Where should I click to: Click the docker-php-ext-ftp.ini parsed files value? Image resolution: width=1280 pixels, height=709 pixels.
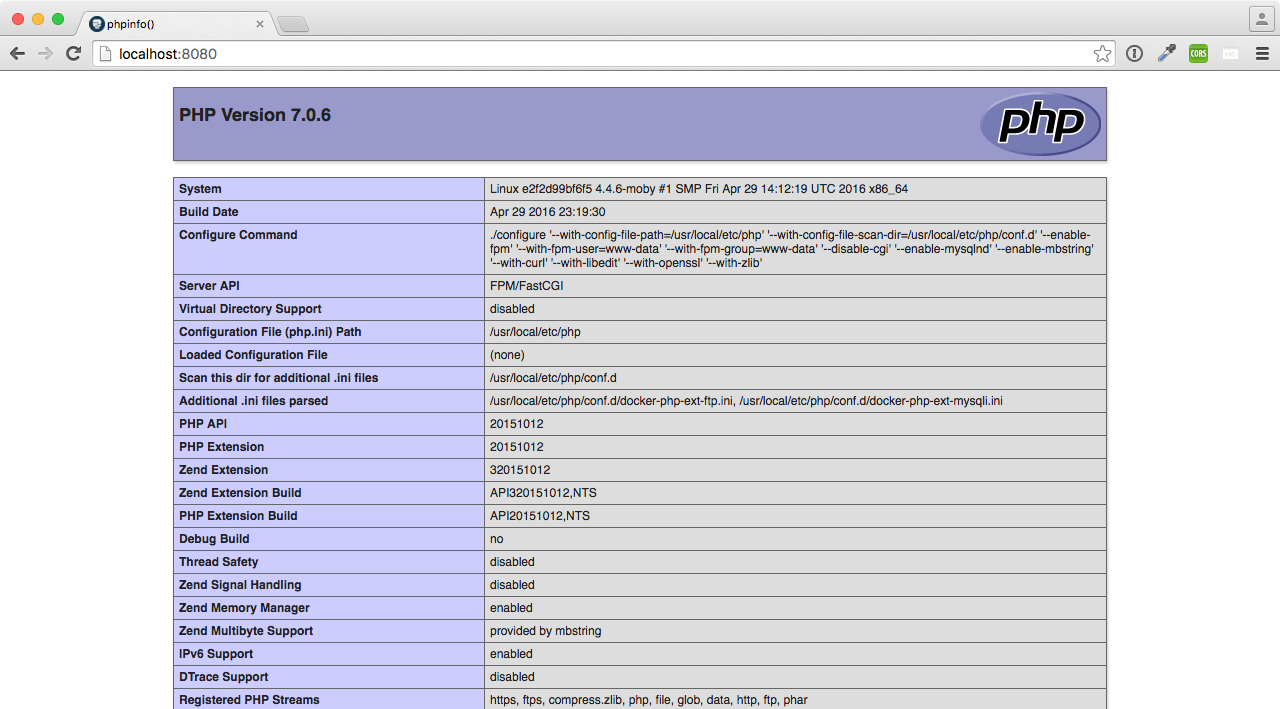click(746, 401)
